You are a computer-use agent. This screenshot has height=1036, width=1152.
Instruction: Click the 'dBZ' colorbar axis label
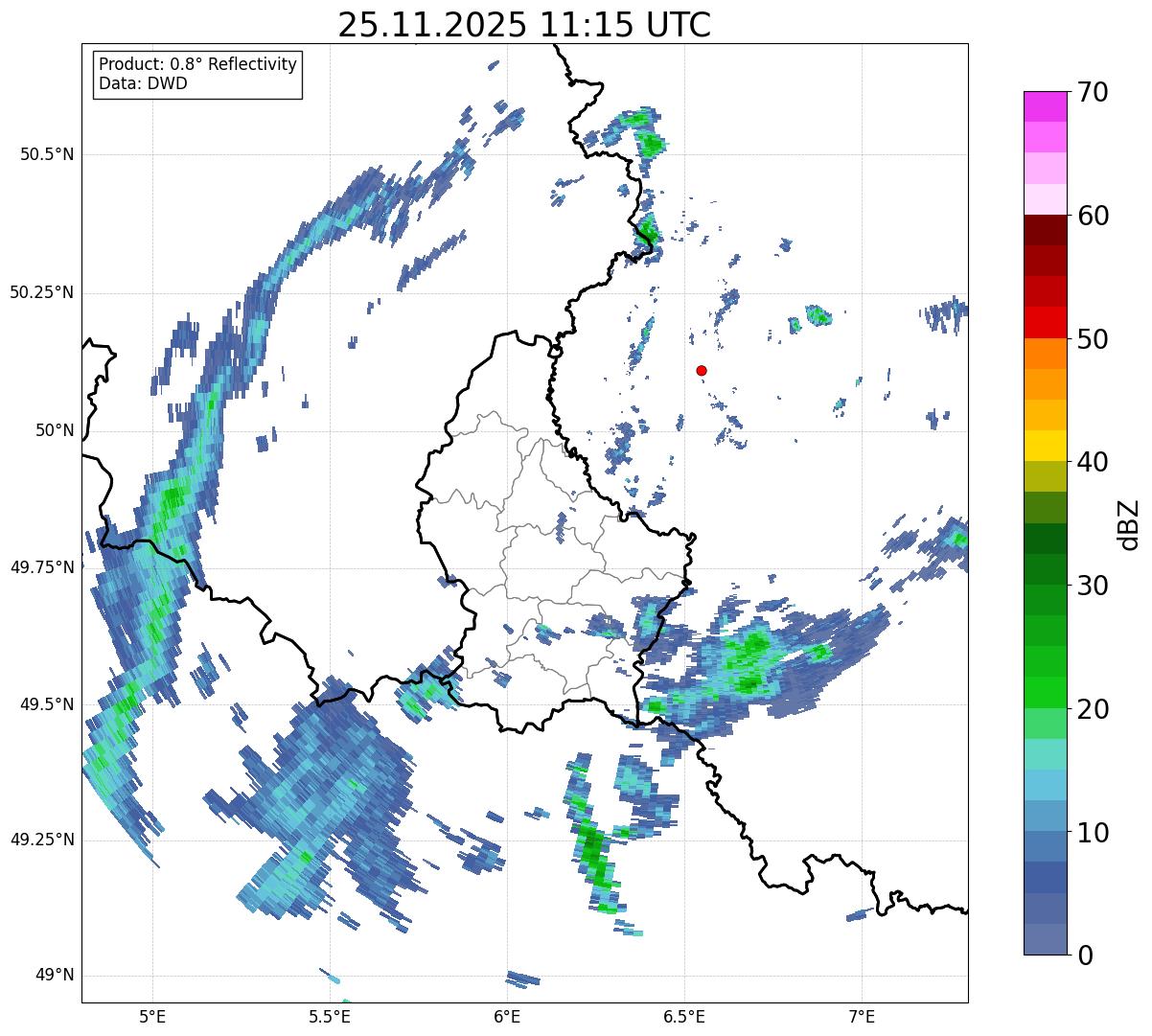click(1129, 523)
